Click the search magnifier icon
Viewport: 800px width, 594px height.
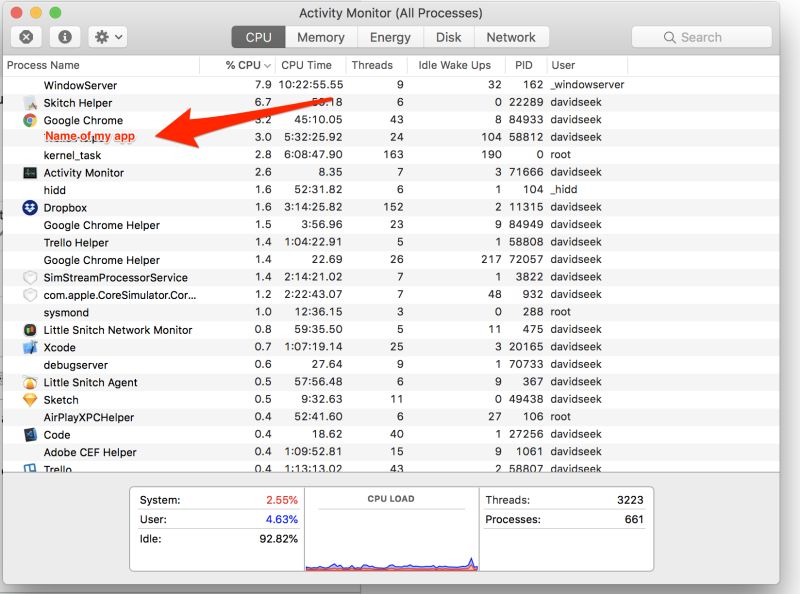click(669, 37)
